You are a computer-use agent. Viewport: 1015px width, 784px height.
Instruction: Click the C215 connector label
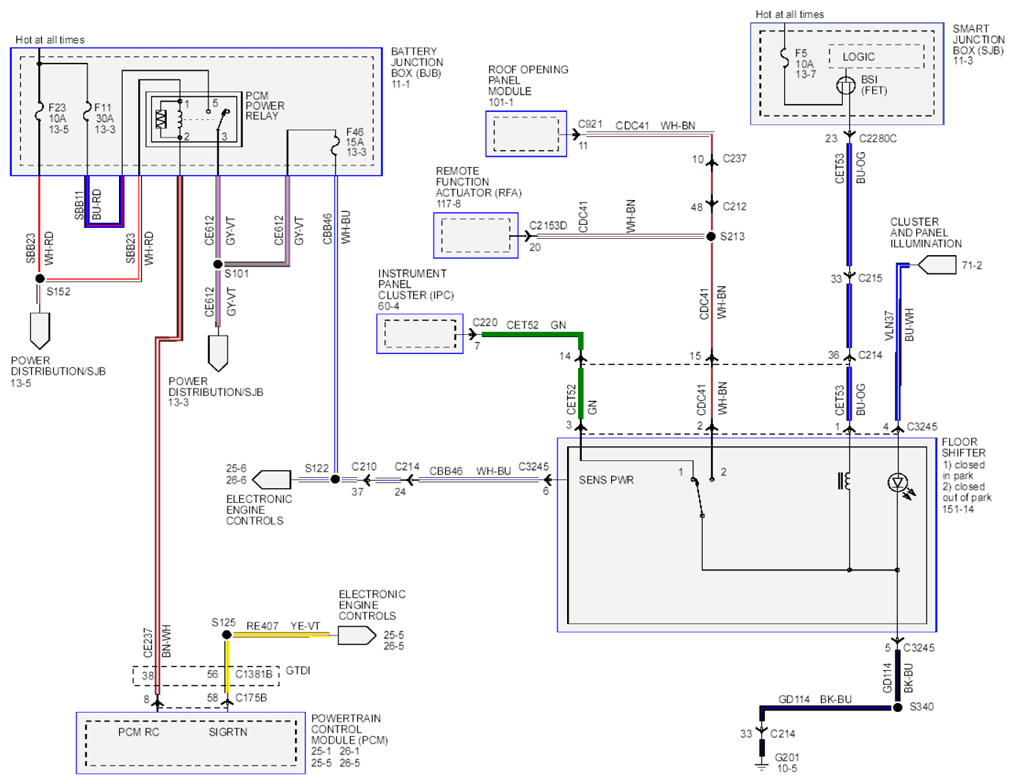[x=871, y=278]
